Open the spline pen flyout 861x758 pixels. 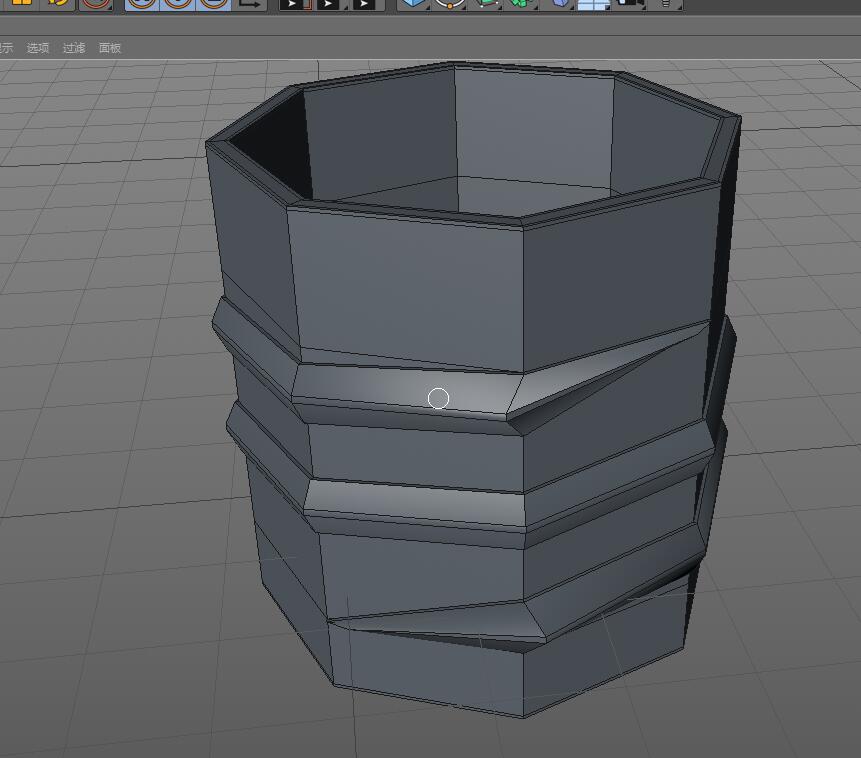pyautogui.click(x=450, y=3)
